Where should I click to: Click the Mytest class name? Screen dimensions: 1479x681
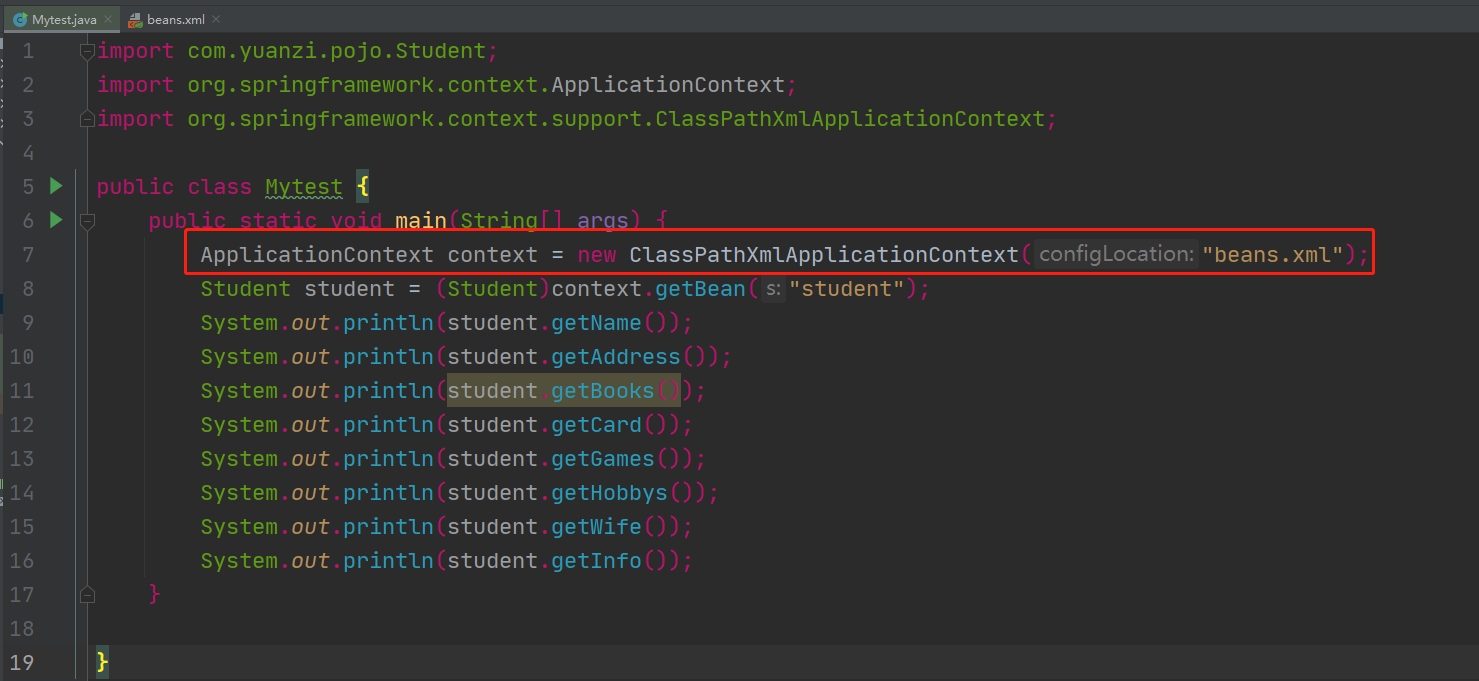pyautogui.click(x=304, y=187)
